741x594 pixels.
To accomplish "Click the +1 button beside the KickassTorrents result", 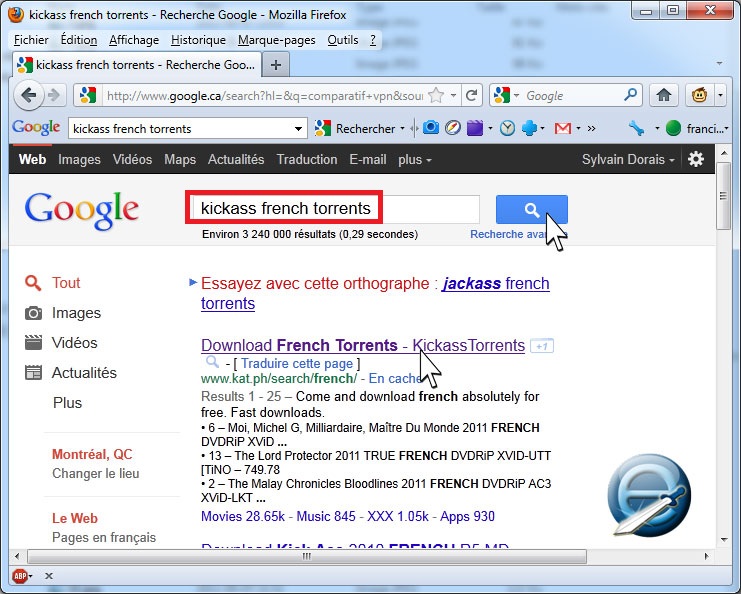I will [x=542, y=346].
